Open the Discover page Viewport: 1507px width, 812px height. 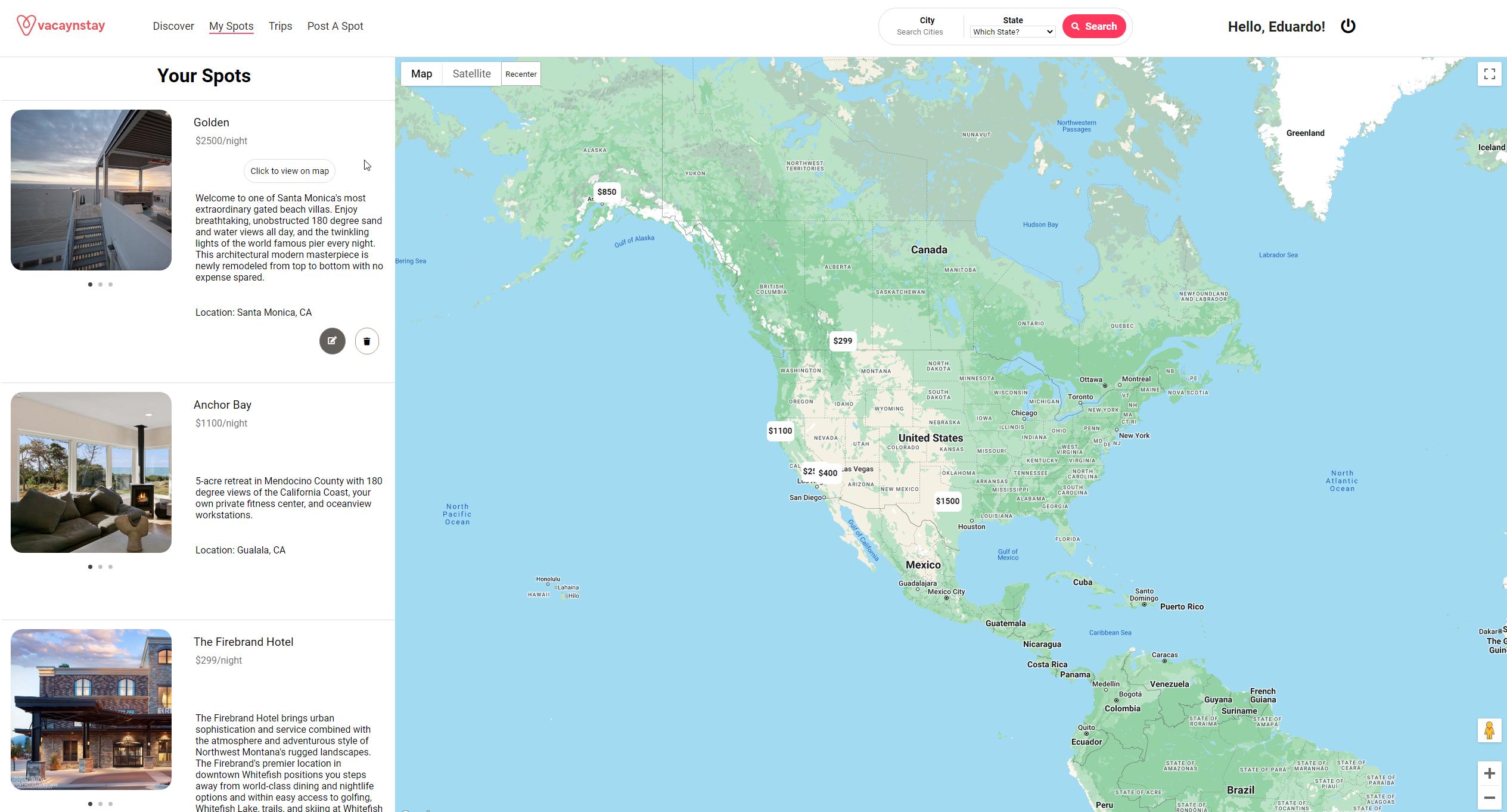coord(173,26)
